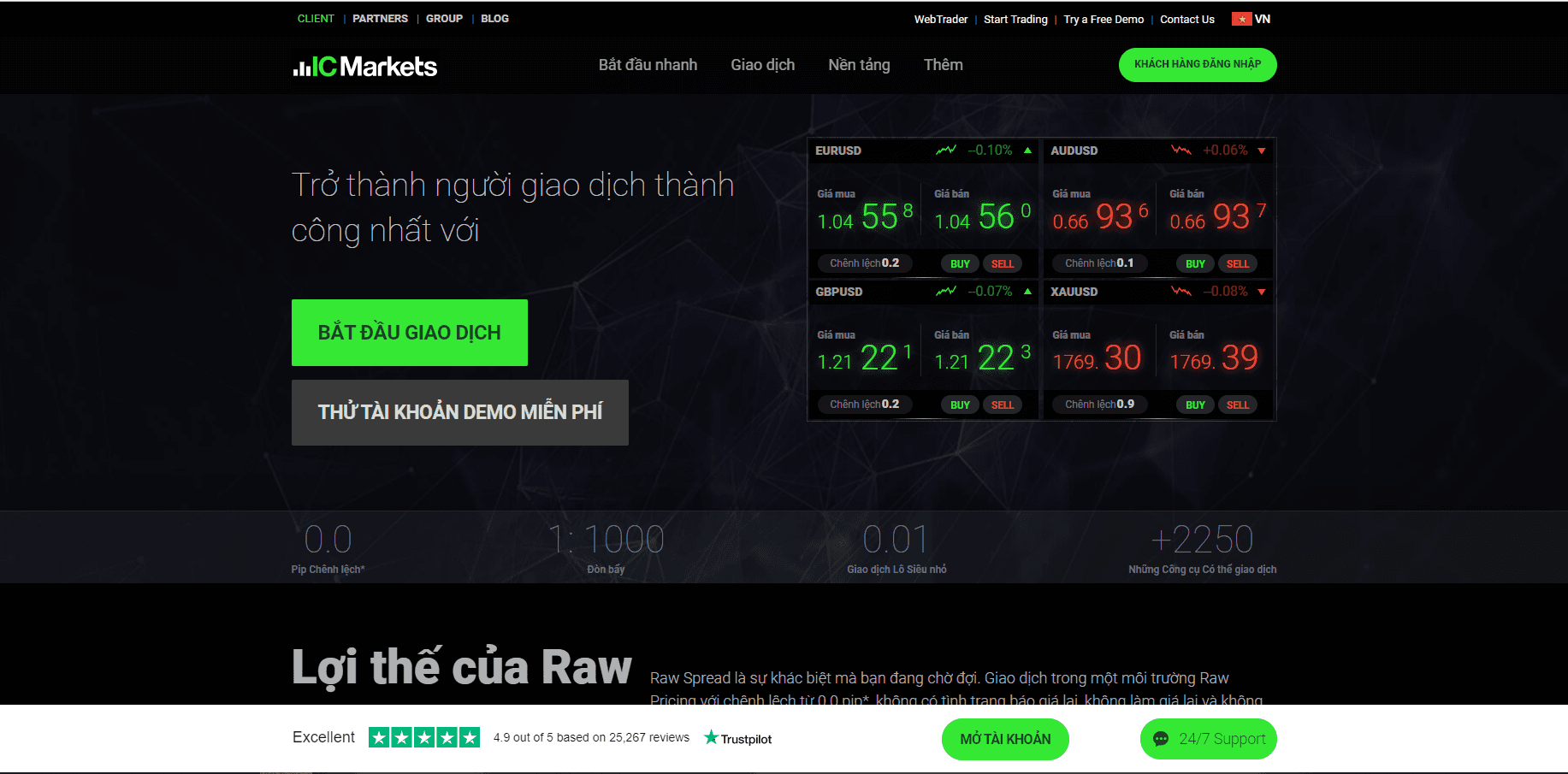Click SELL on AUDUSD
Screen dimensions: 1568x774
[x=1238, y=263]
